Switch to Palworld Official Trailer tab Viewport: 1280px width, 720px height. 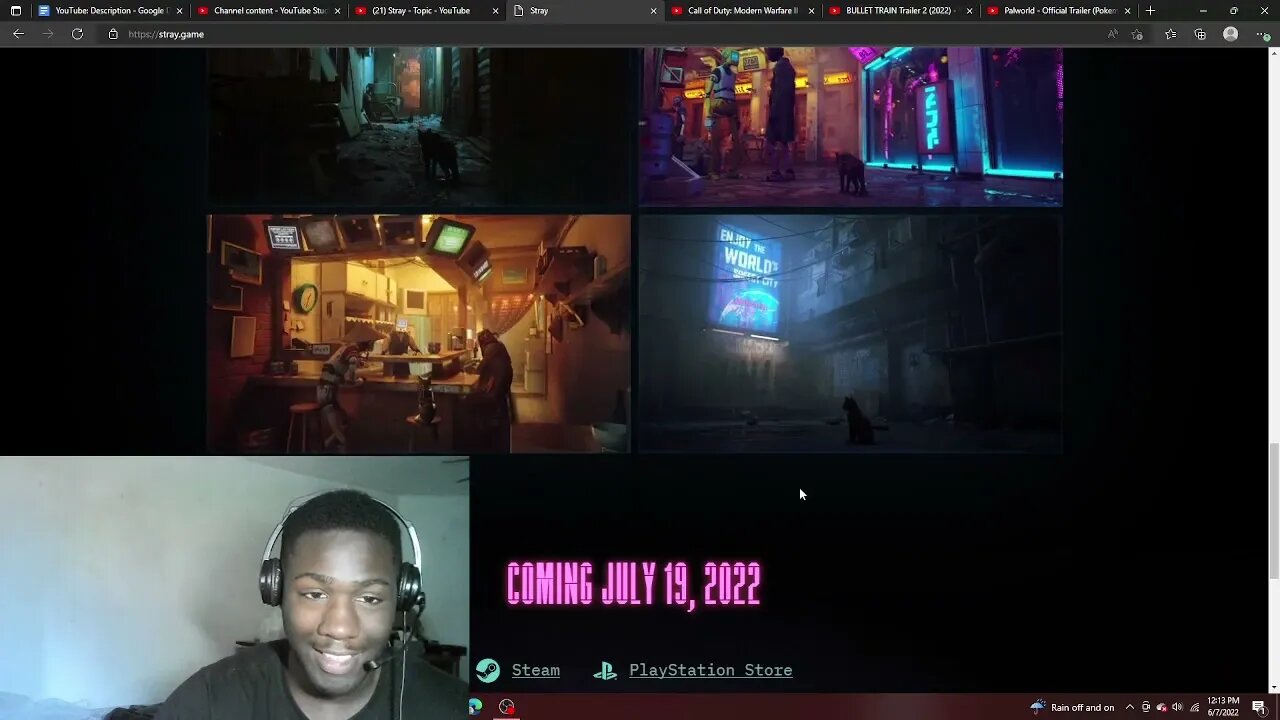(1058, 11)
